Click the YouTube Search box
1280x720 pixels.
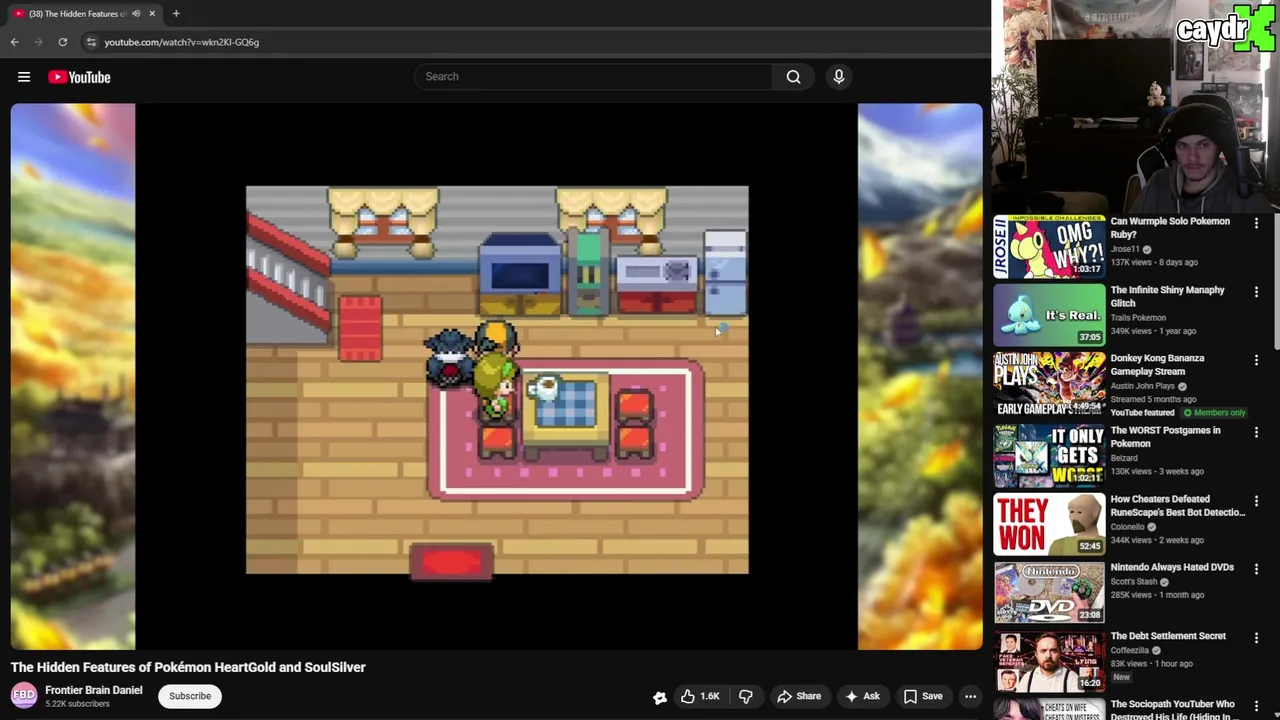(594, 76)
